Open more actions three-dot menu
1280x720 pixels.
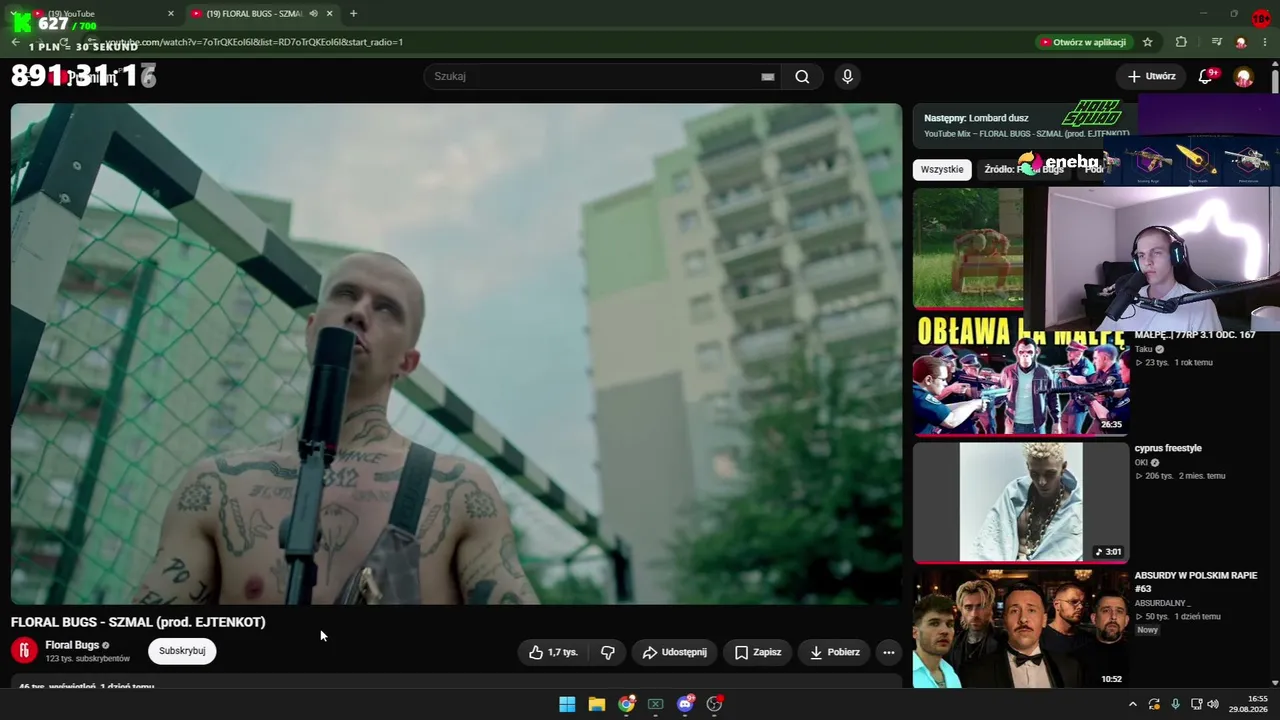888,652
